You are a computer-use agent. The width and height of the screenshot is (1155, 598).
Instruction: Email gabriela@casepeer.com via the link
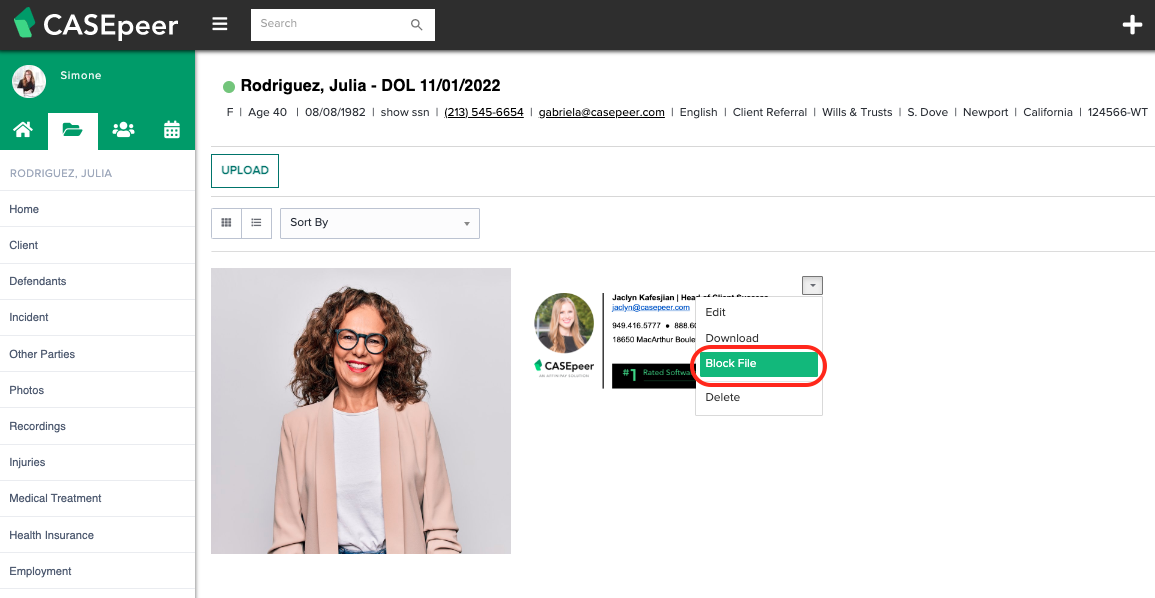pos(601,112)
